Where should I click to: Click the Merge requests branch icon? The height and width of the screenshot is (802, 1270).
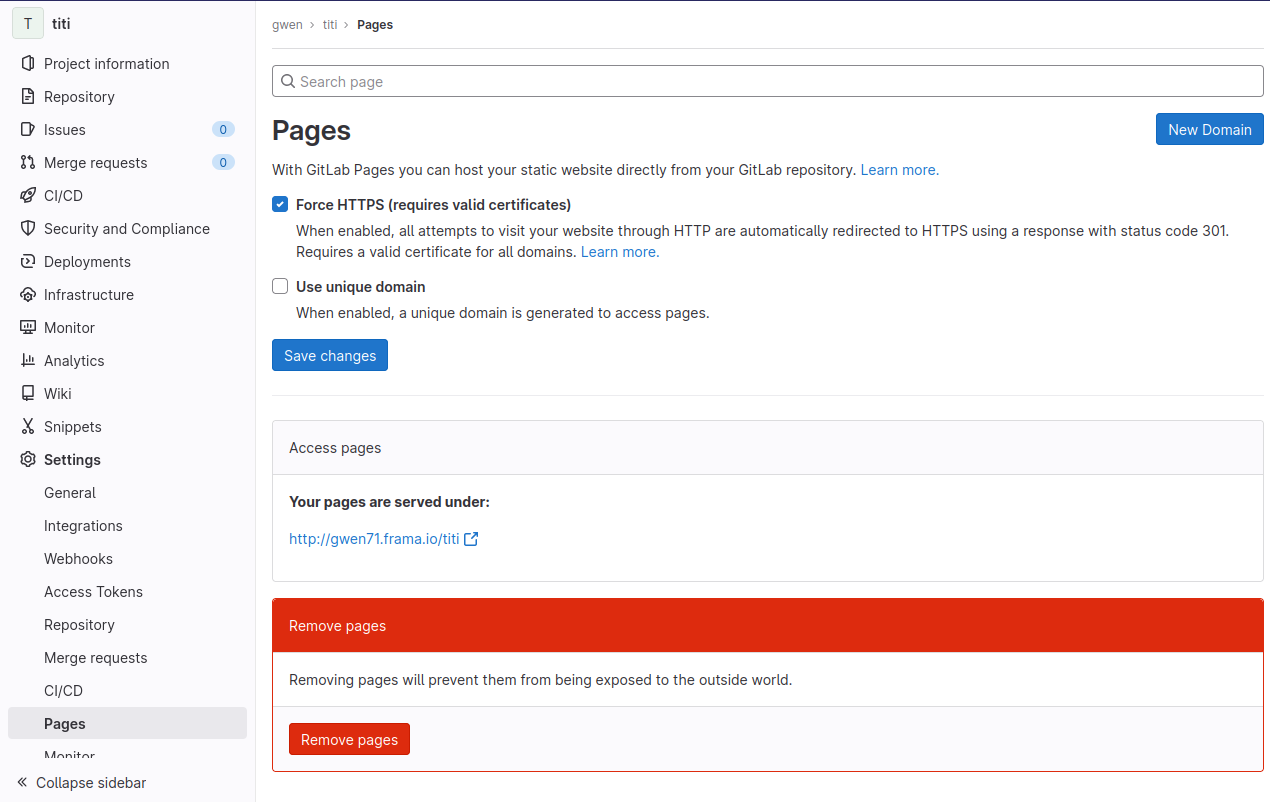click(x=28, y=163)
